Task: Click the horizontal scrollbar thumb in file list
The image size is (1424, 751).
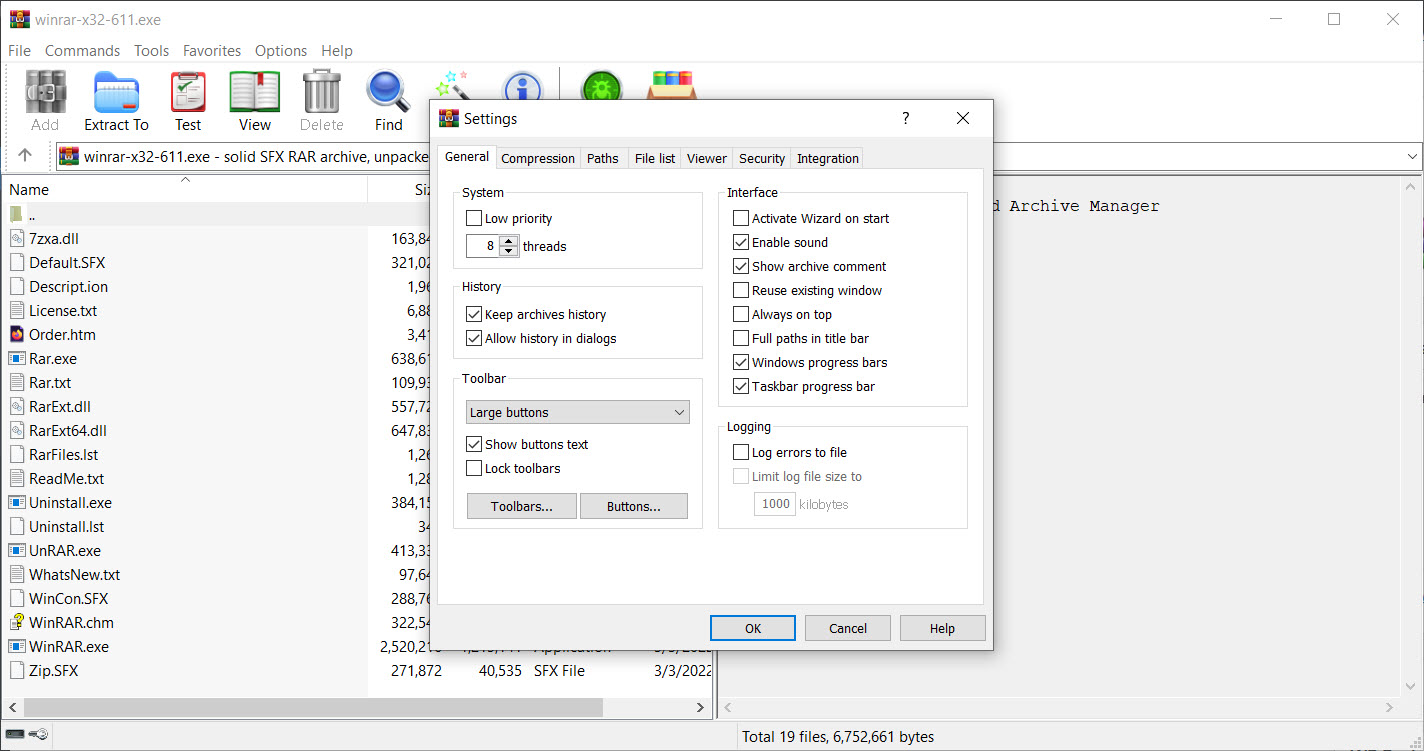Action: pos(314,707)
